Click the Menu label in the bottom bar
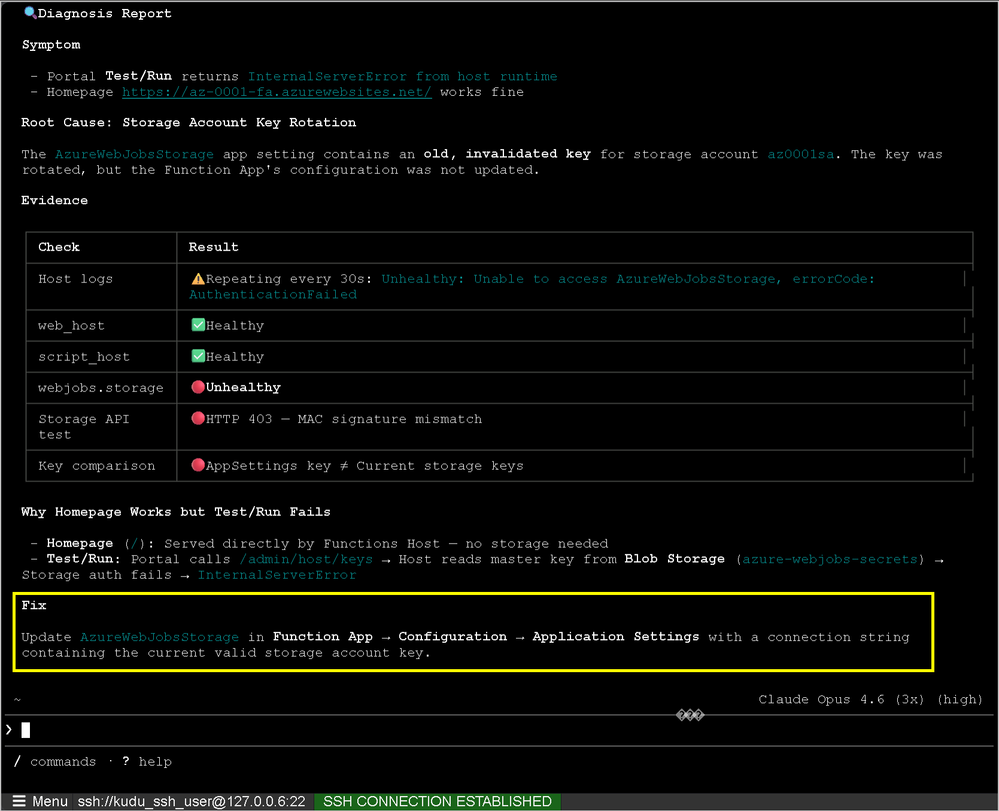 point(50,801)
